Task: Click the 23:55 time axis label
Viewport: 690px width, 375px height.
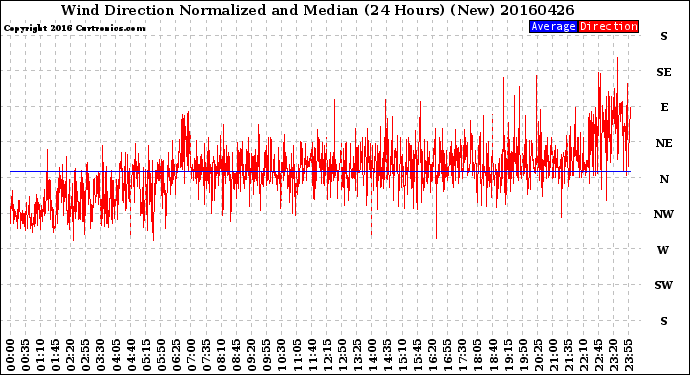Action: [x=628, y=355]
